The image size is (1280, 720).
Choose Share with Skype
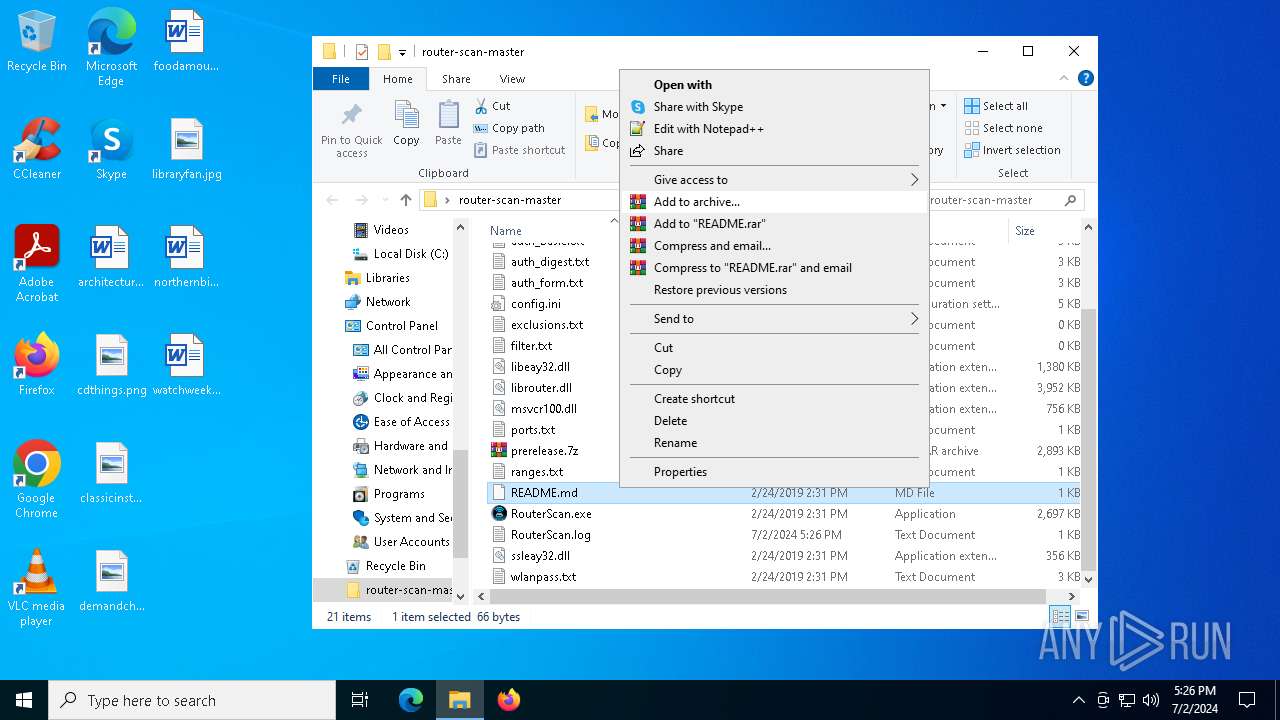point(774,107)
